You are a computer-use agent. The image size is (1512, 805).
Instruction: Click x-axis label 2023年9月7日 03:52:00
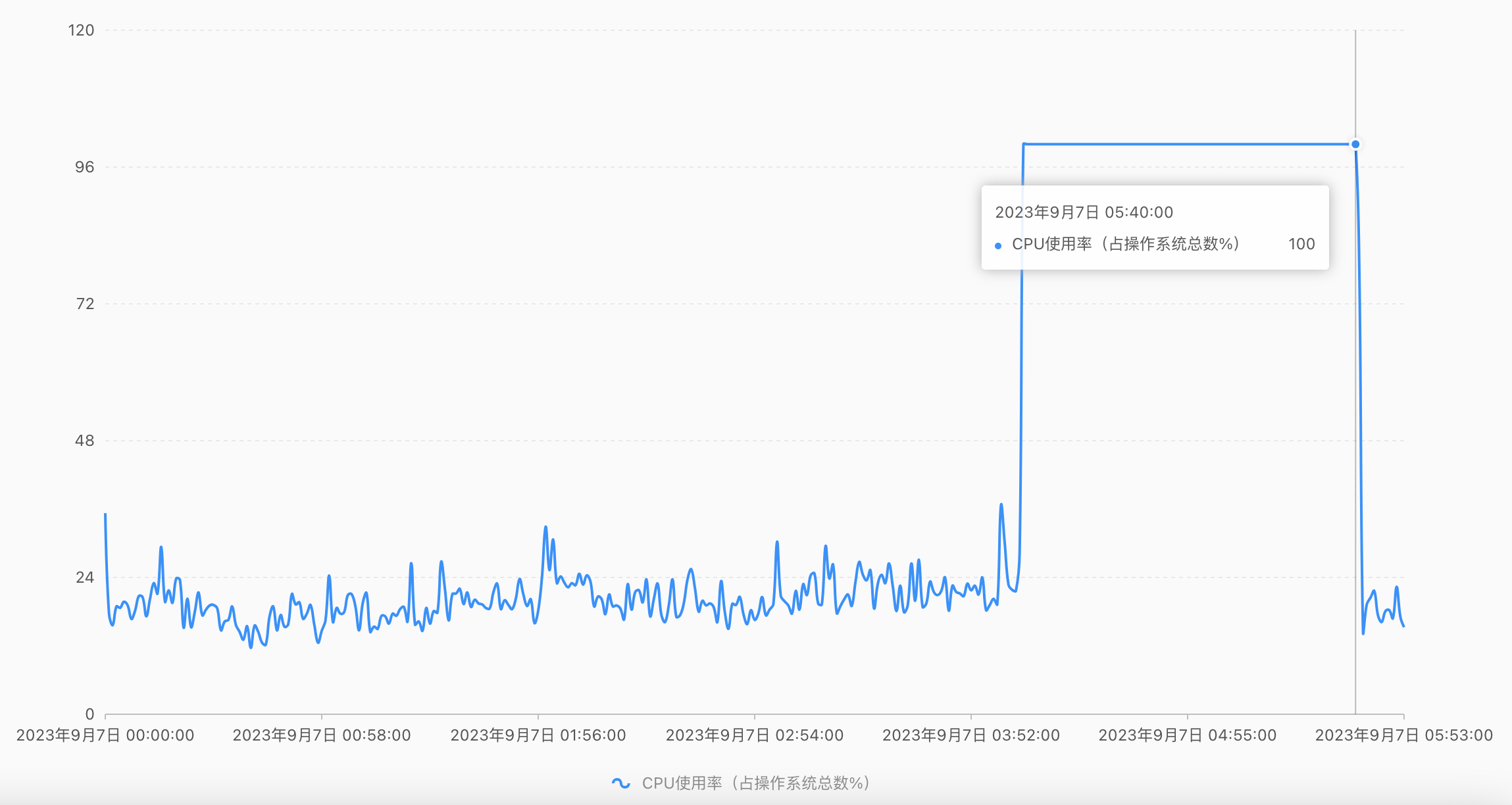971,735
